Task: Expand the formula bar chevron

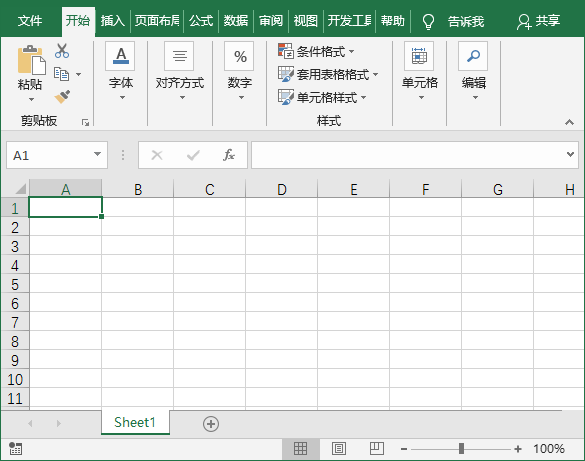Action: tap(570, 154)
